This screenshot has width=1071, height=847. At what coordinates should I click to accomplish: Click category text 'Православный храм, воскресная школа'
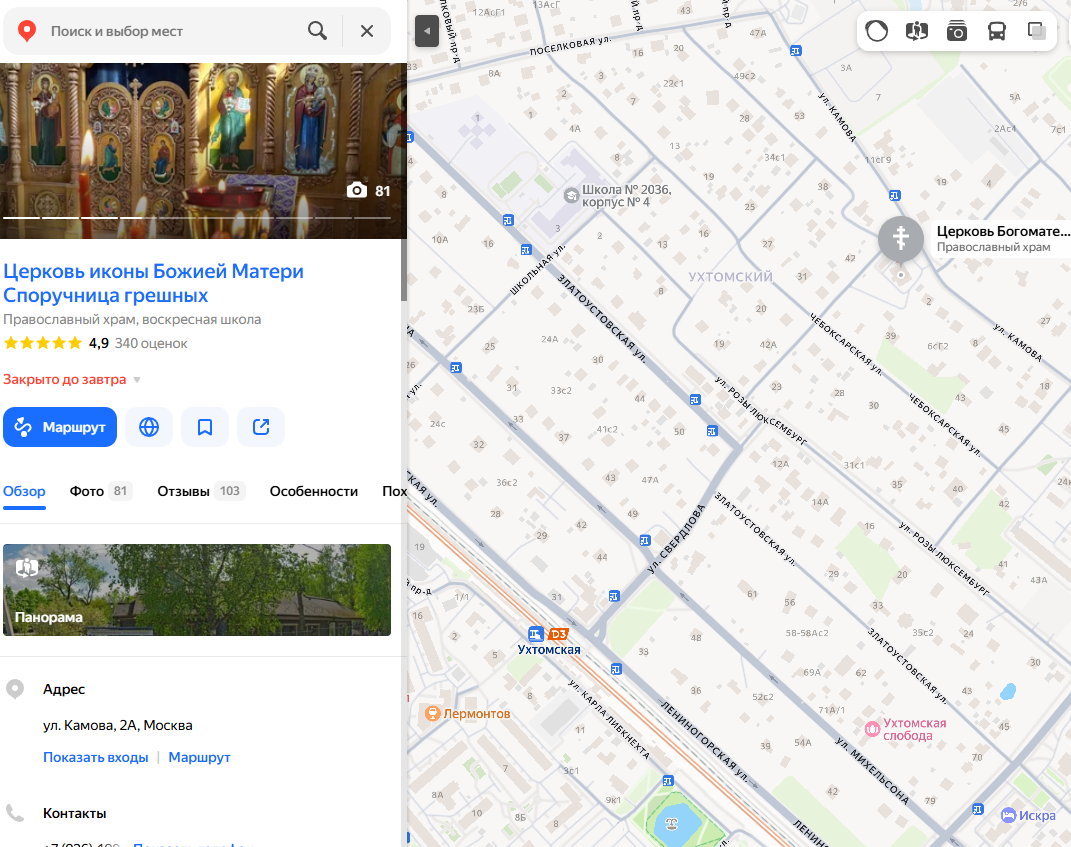[132, 319]
